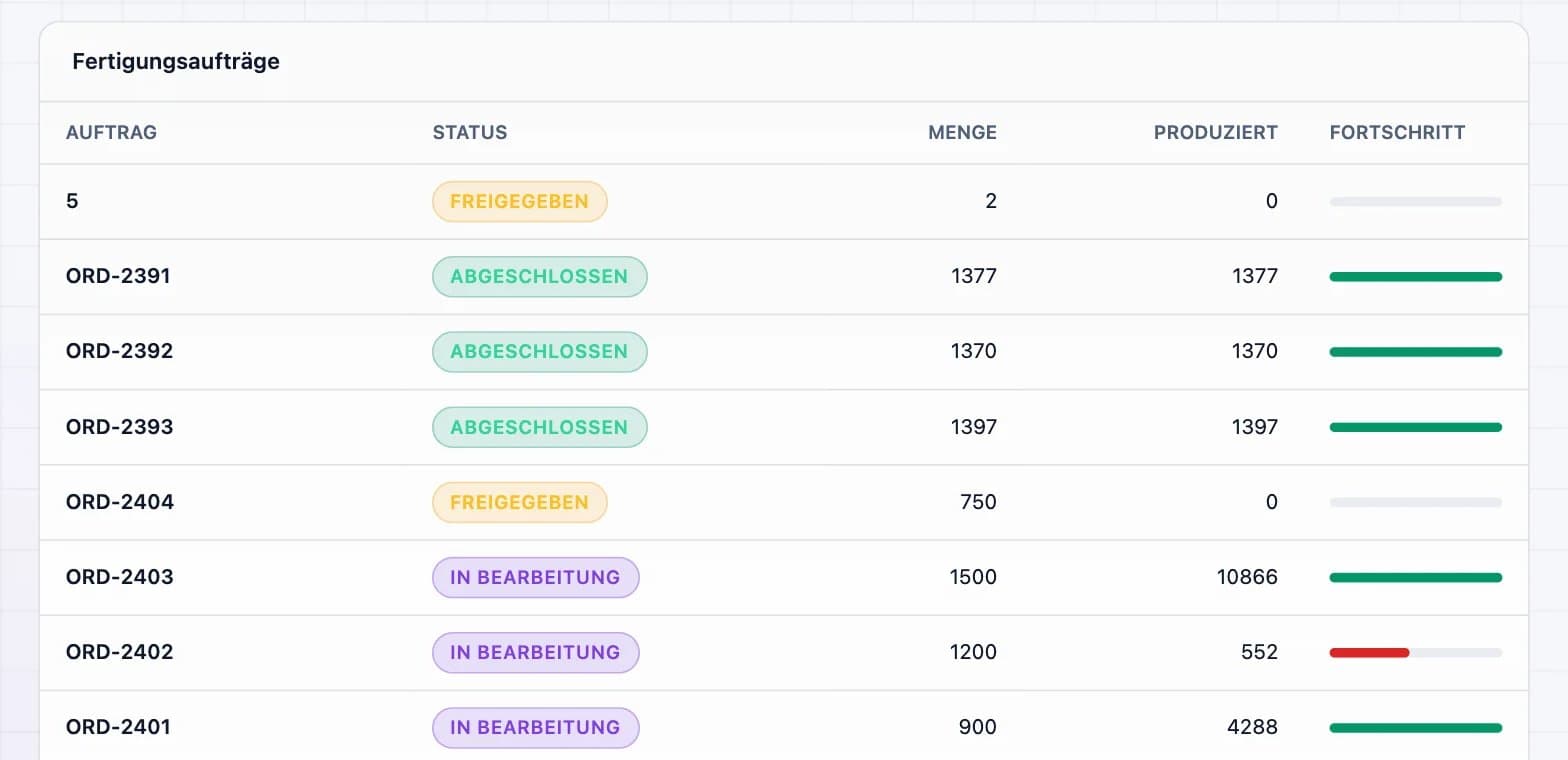This screenshot has height=760, width=1568.
Task: Click IN BEARBEITUNG badge for ORD-2402
Action: [536, 652]
